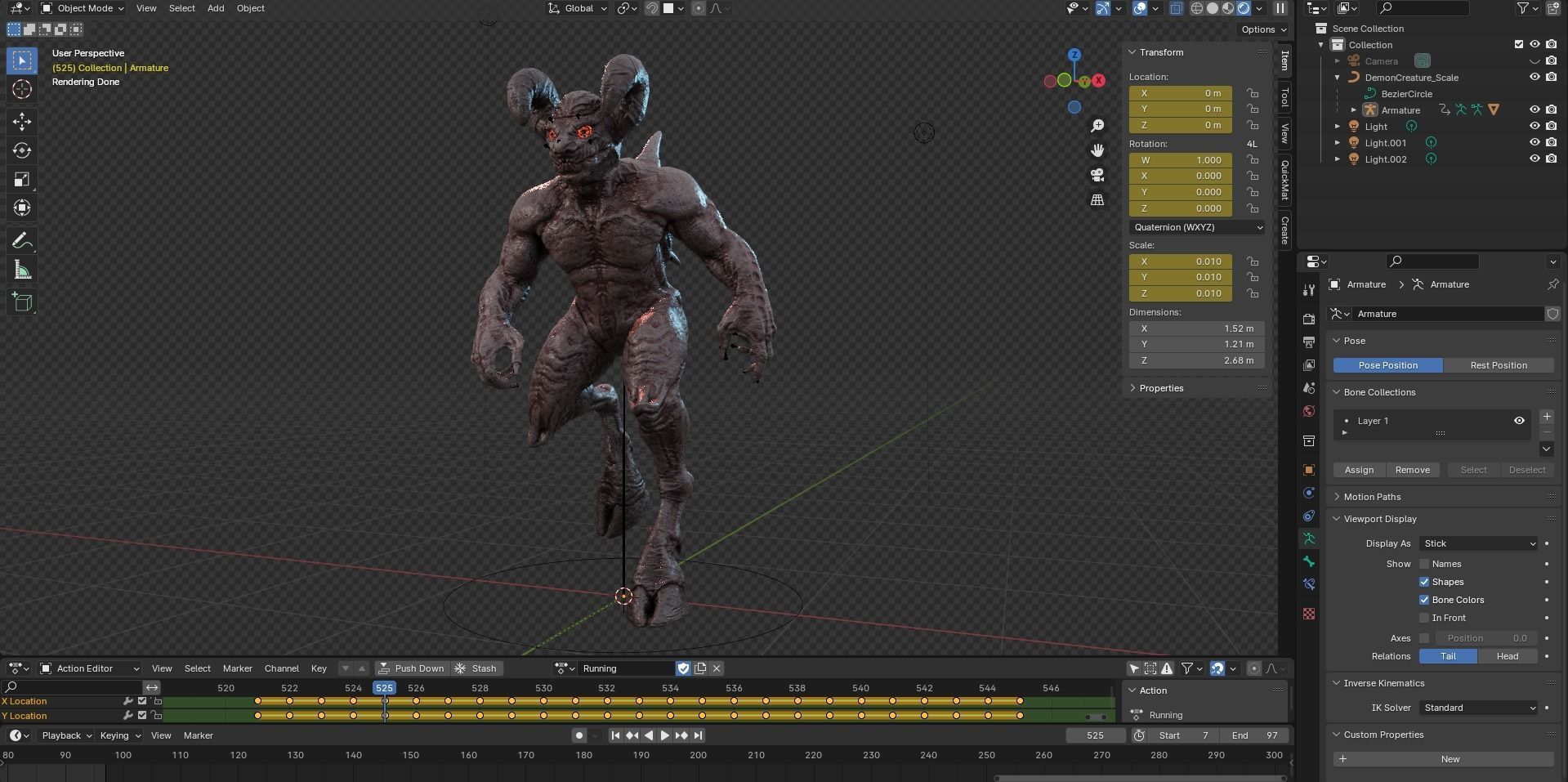Click New custom property button
This screenshot has height=782, width=1568.
pos(1444,759)
